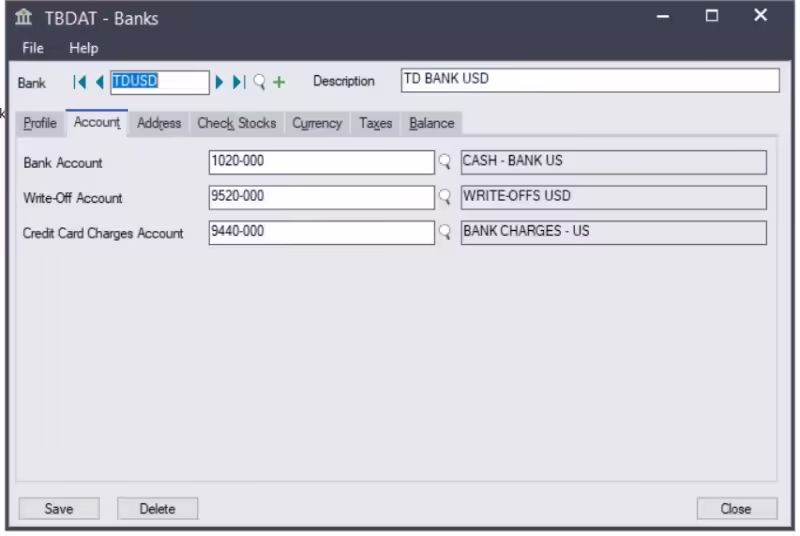Maximize the TBDAT Banks window
This screenshot has height=536, width=800.
[x=712, y=16]
